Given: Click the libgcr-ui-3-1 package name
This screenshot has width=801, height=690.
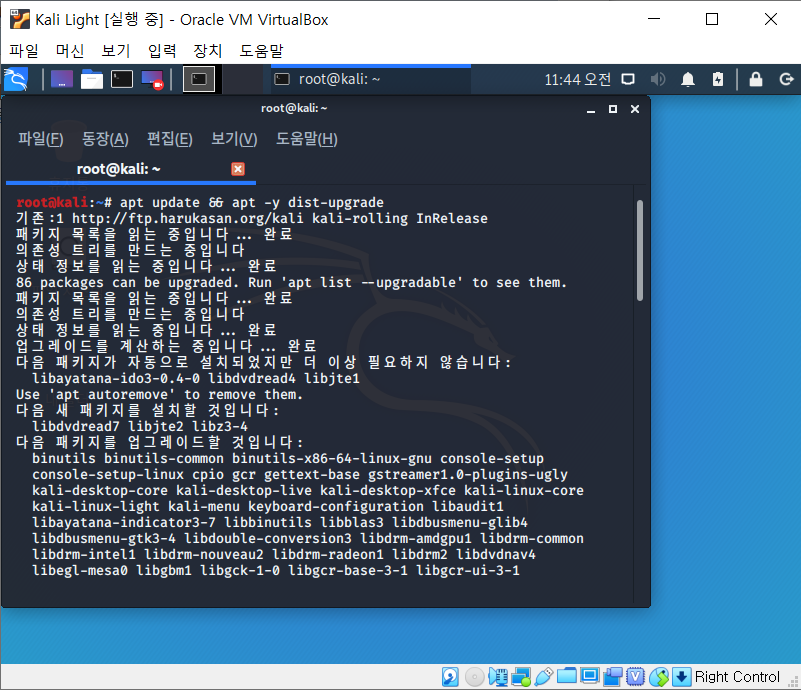Looking at the screenshot, I should pos(468,570).
